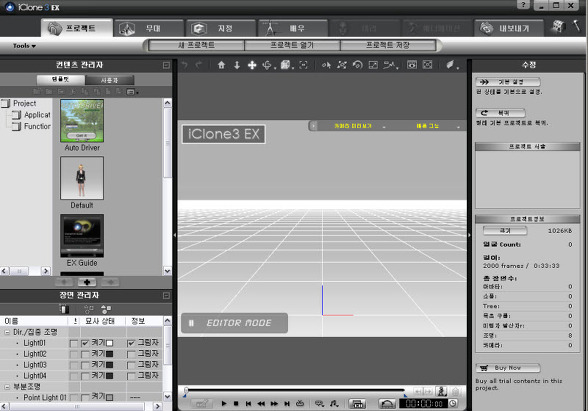
Task: Click the Light01 white color swatch
Action: click(x=110, y=343)
